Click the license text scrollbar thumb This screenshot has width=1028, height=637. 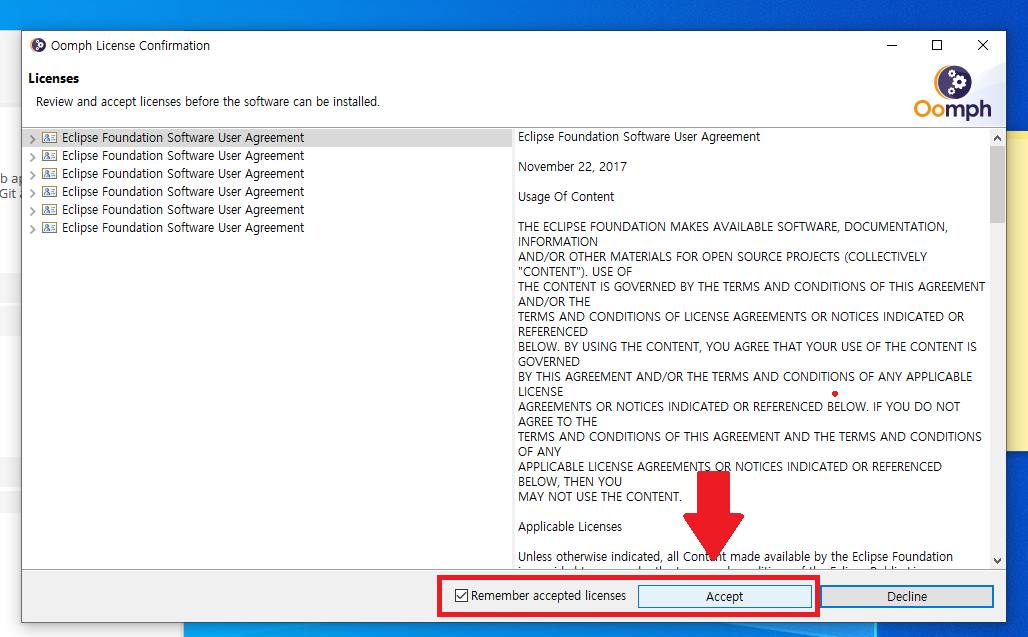pos(997,184)
